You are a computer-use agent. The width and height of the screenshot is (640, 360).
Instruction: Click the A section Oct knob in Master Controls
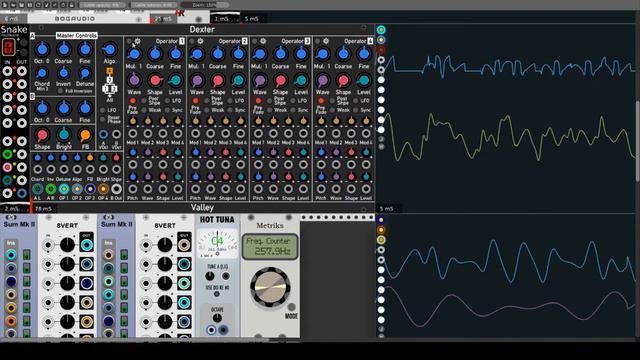[42, 49]
